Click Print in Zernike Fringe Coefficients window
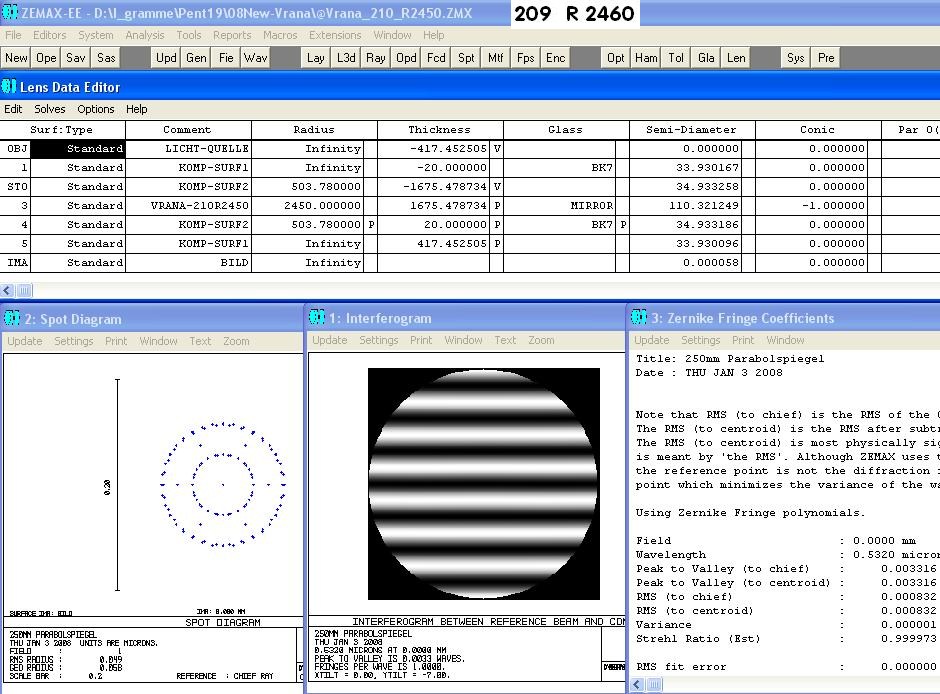Screen dimensions: 940x694 pyautogui.click(x=743, y=340)
